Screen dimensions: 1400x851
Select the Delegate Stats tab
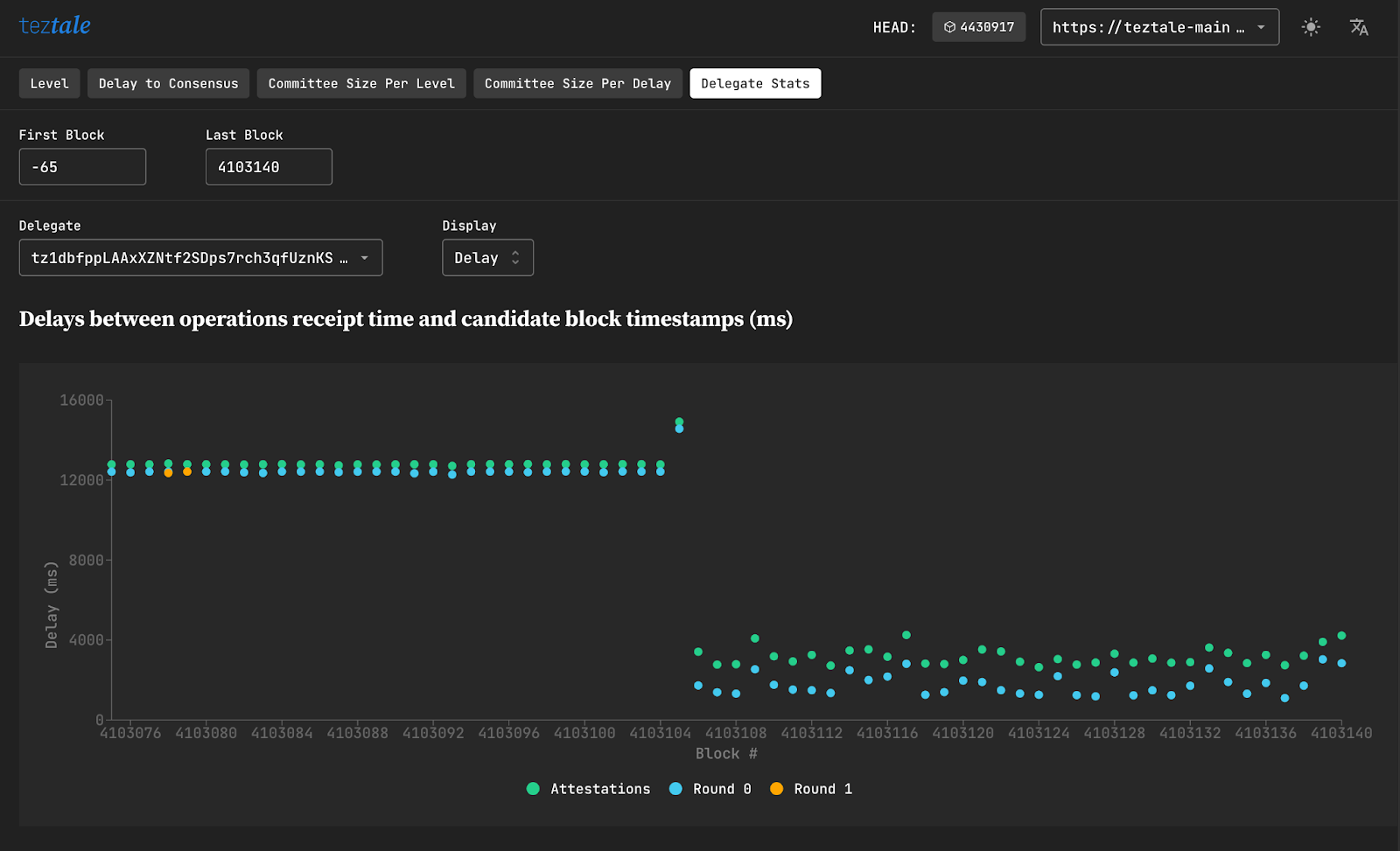tap(755, 84)
